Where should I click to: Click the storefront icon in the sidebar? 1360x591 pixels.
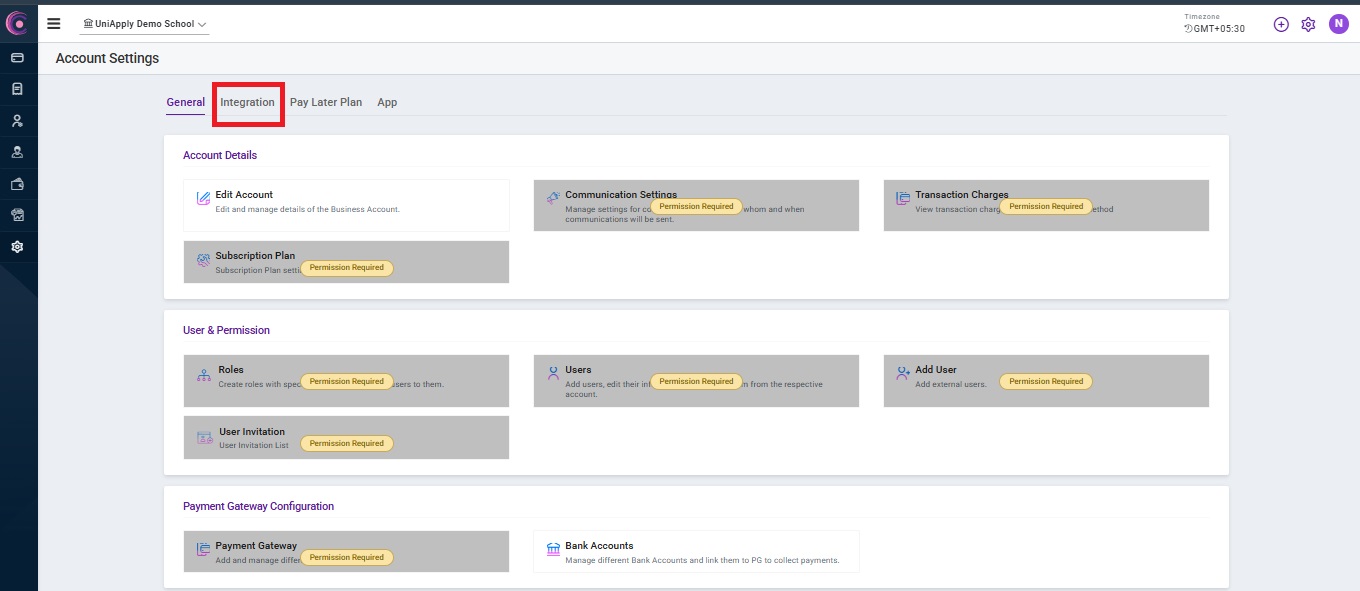(x=17, y=215)
